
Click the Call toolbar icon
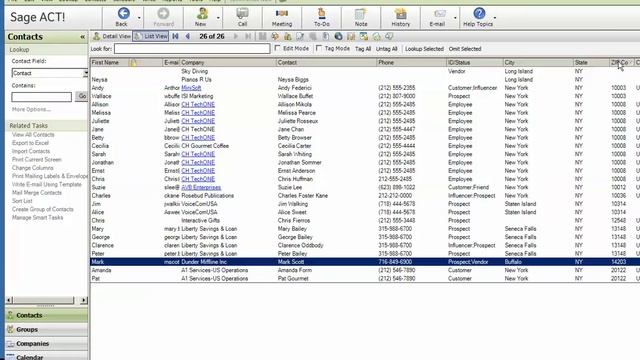click(242, 14)
